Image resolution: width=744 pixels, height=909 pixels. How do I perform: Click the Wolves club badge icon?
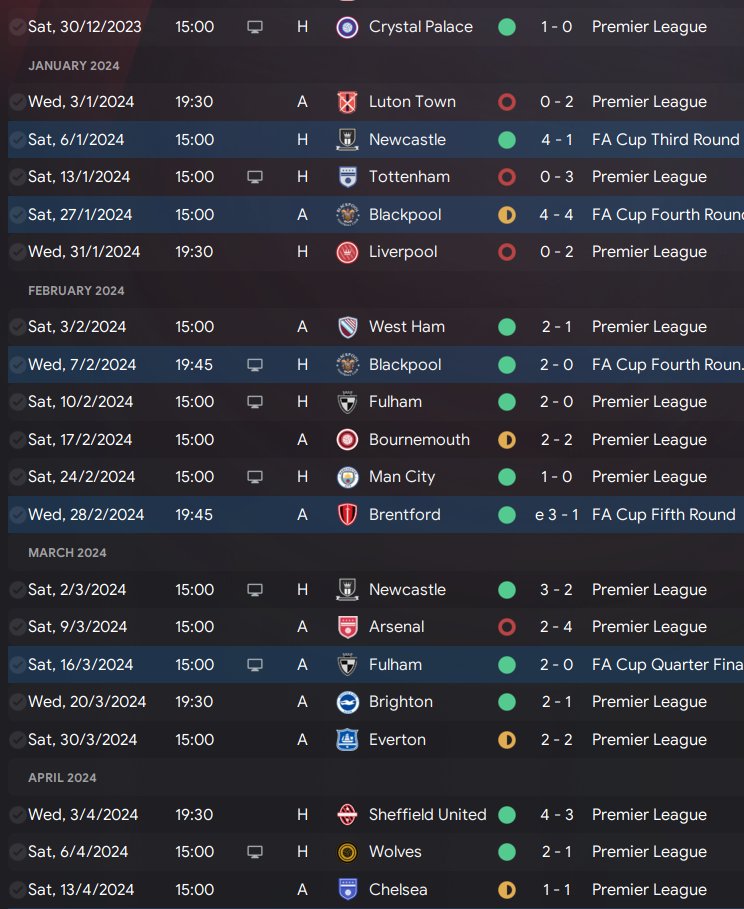pos(347,852)
